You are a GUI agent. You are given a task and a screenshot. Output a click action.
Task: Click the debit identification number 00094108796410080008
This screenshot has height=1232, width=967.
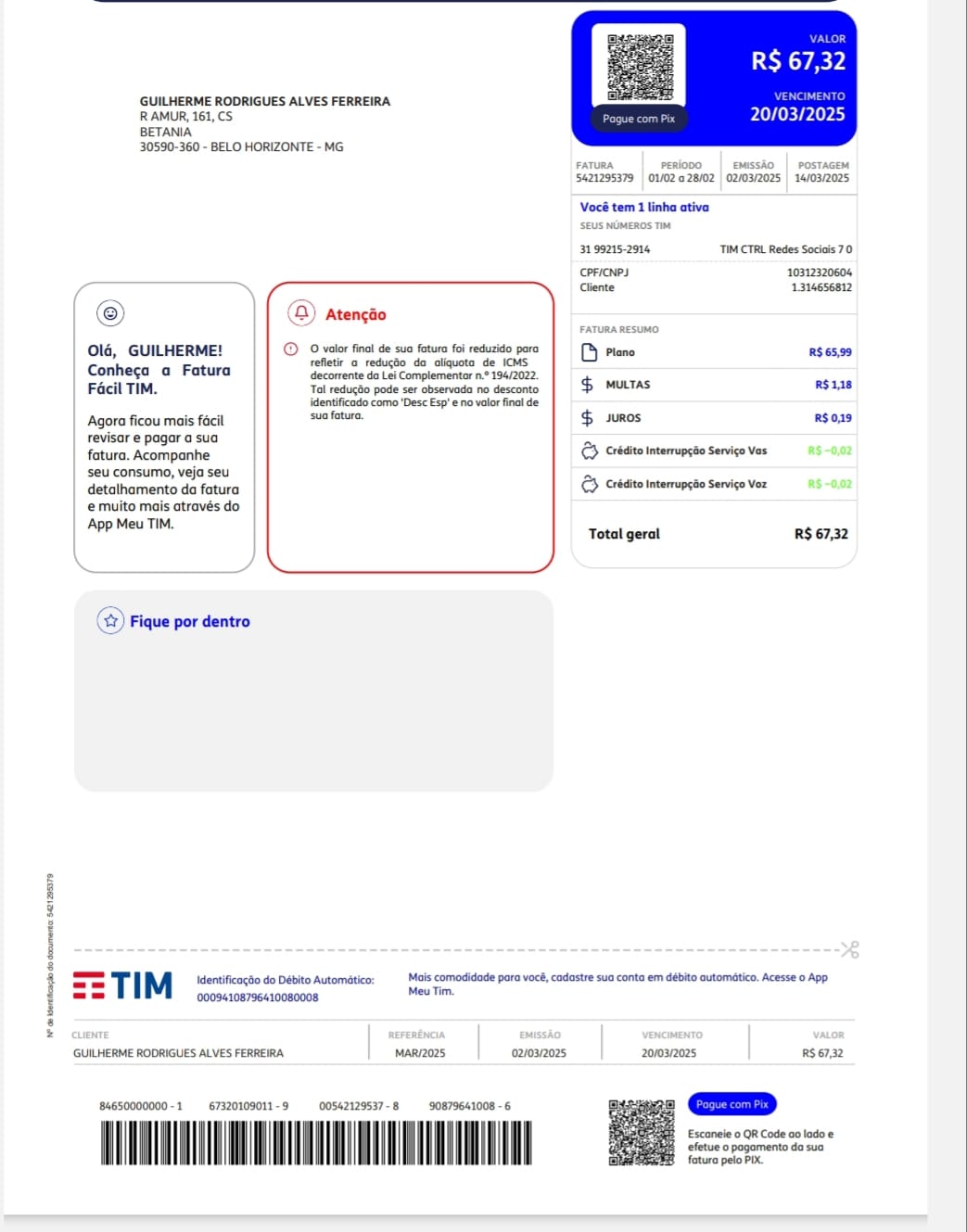click(257, 997)
